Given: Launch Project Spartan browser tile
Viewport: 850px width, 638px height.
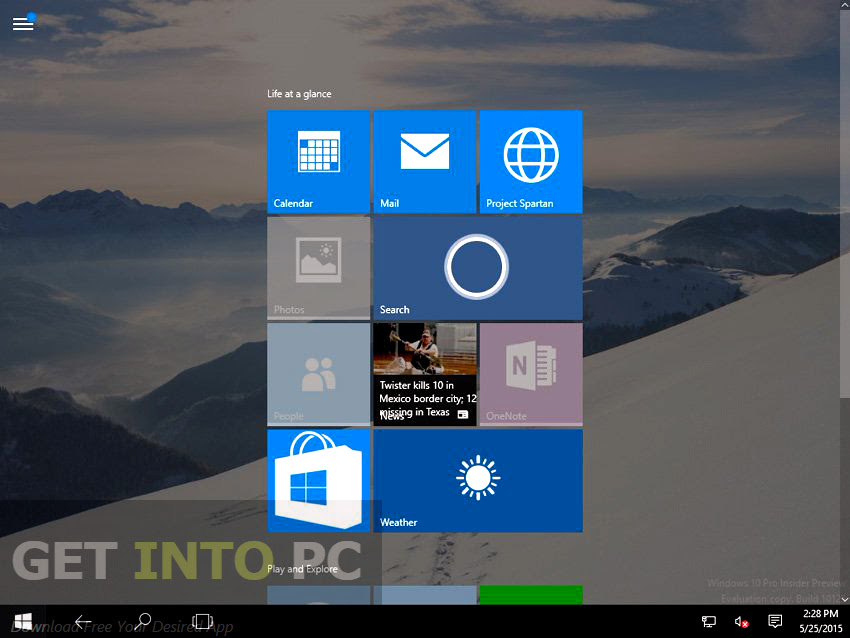Looking at the screenshot, I should click(531, 162).
